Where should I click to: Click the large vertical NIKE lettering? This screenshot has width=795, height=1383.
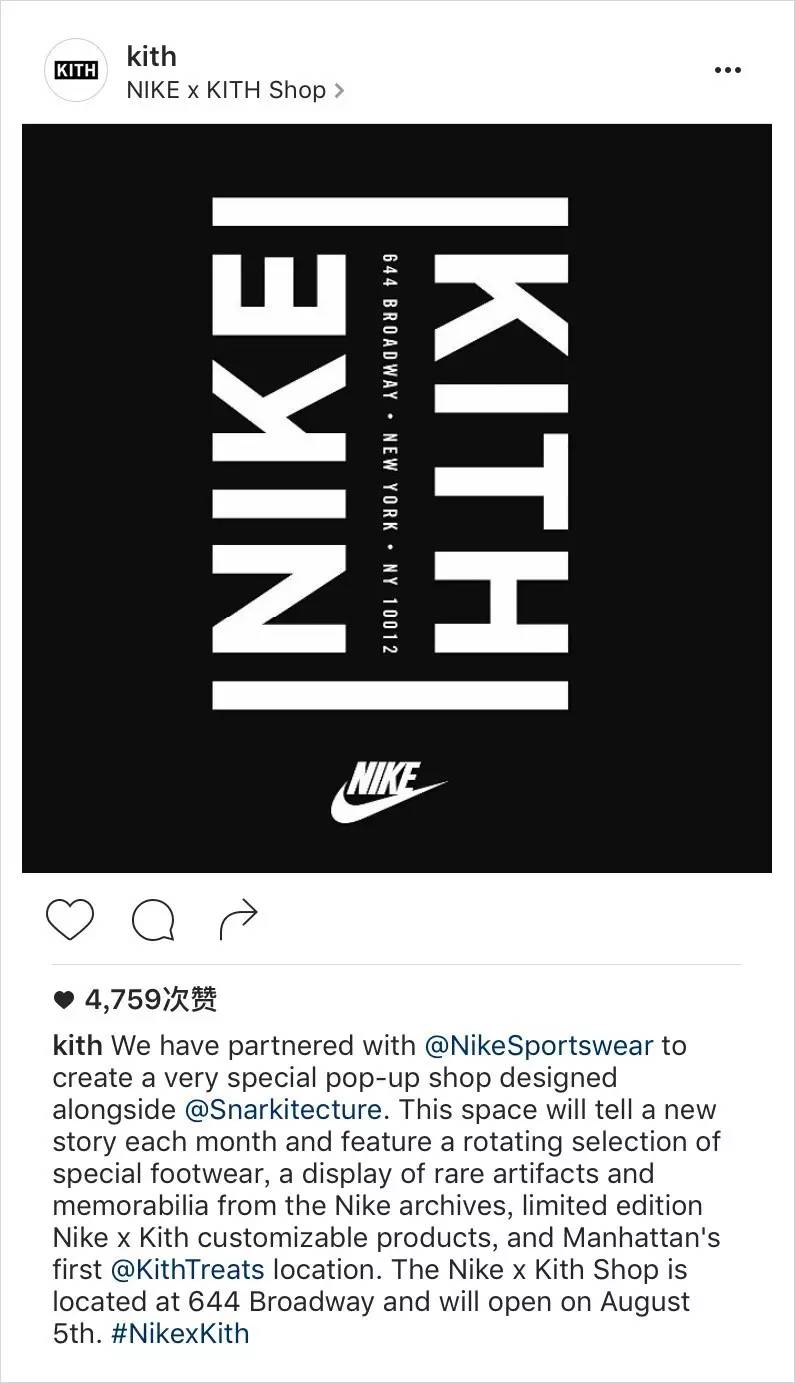pos(280,454)
